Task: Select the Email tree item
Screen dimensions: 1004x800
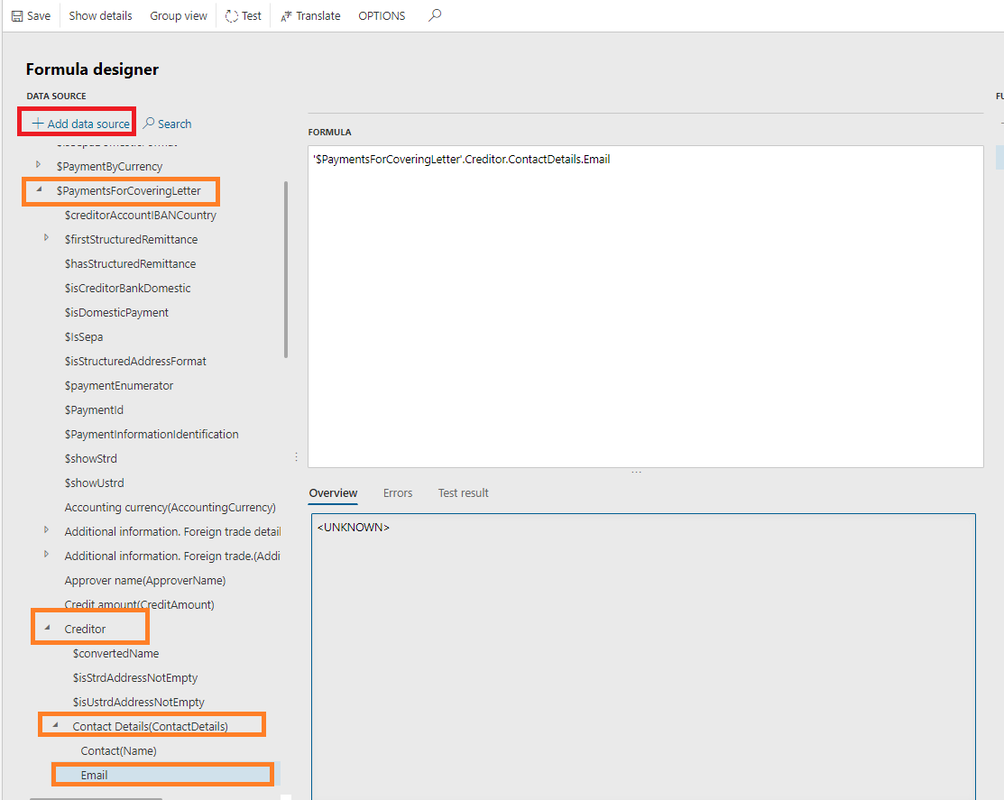Action: 94,775
